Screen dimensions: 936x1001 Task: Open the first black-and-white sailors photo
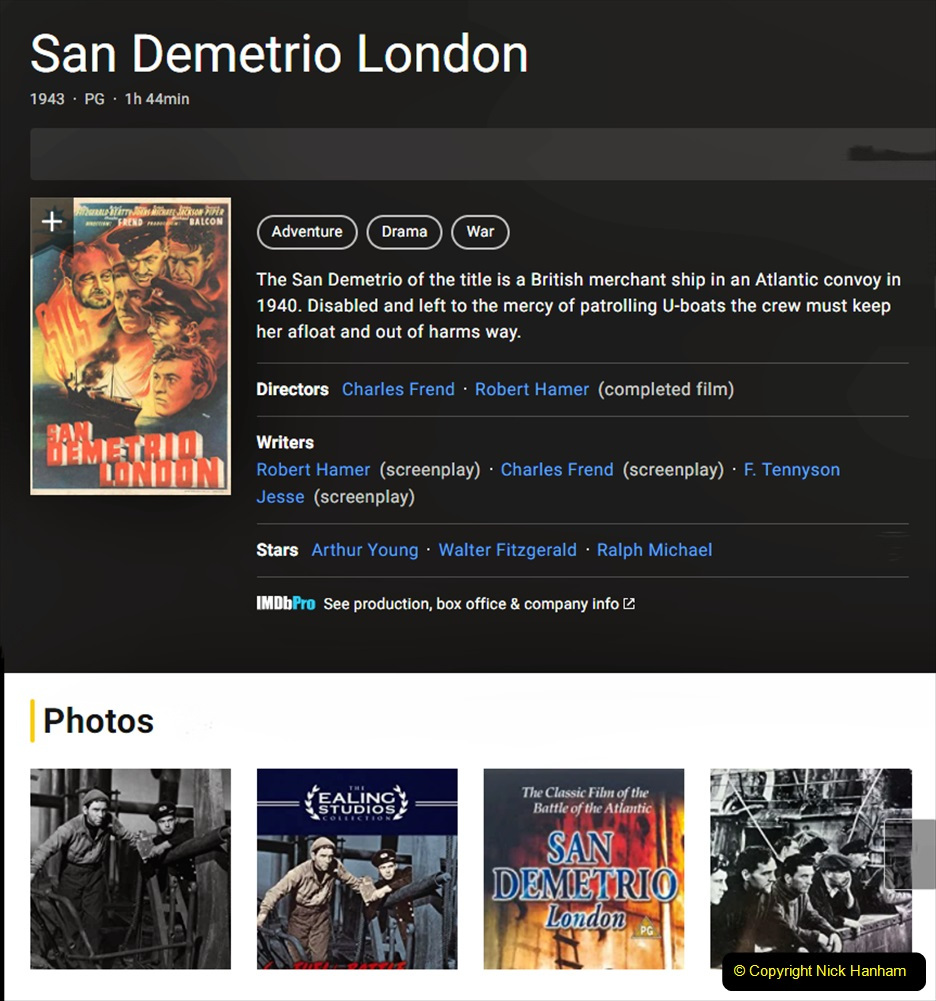[x=131, y=868]
